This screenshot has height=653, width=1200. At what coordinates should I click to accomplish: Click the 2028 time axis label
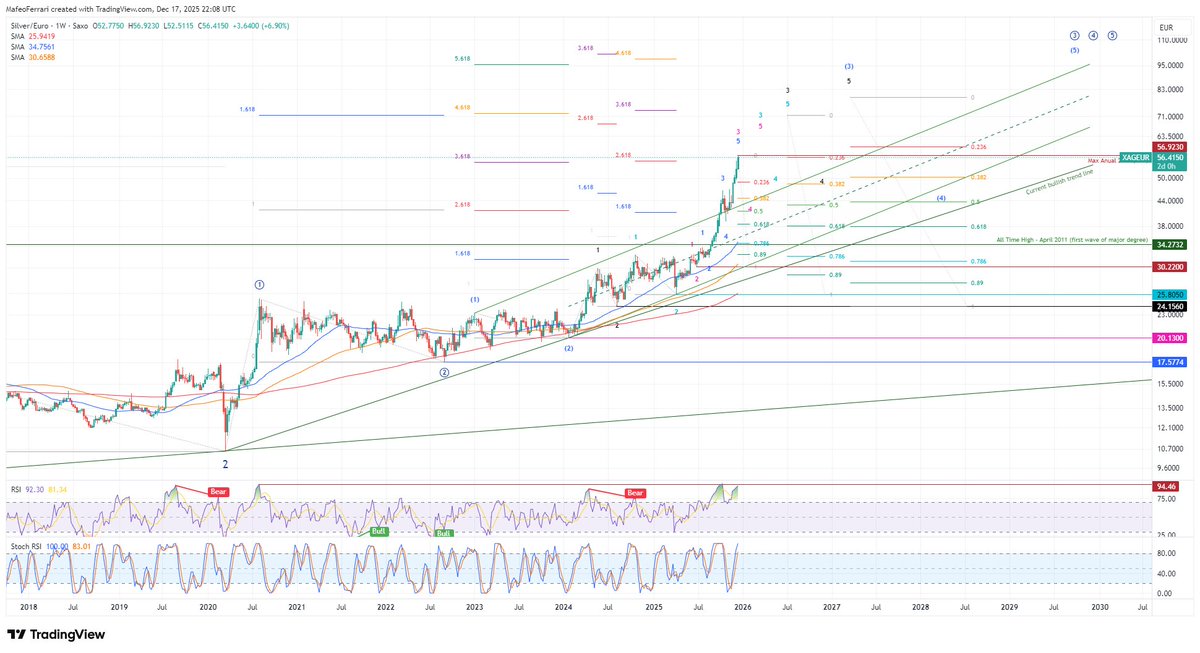tap(920, 607)
